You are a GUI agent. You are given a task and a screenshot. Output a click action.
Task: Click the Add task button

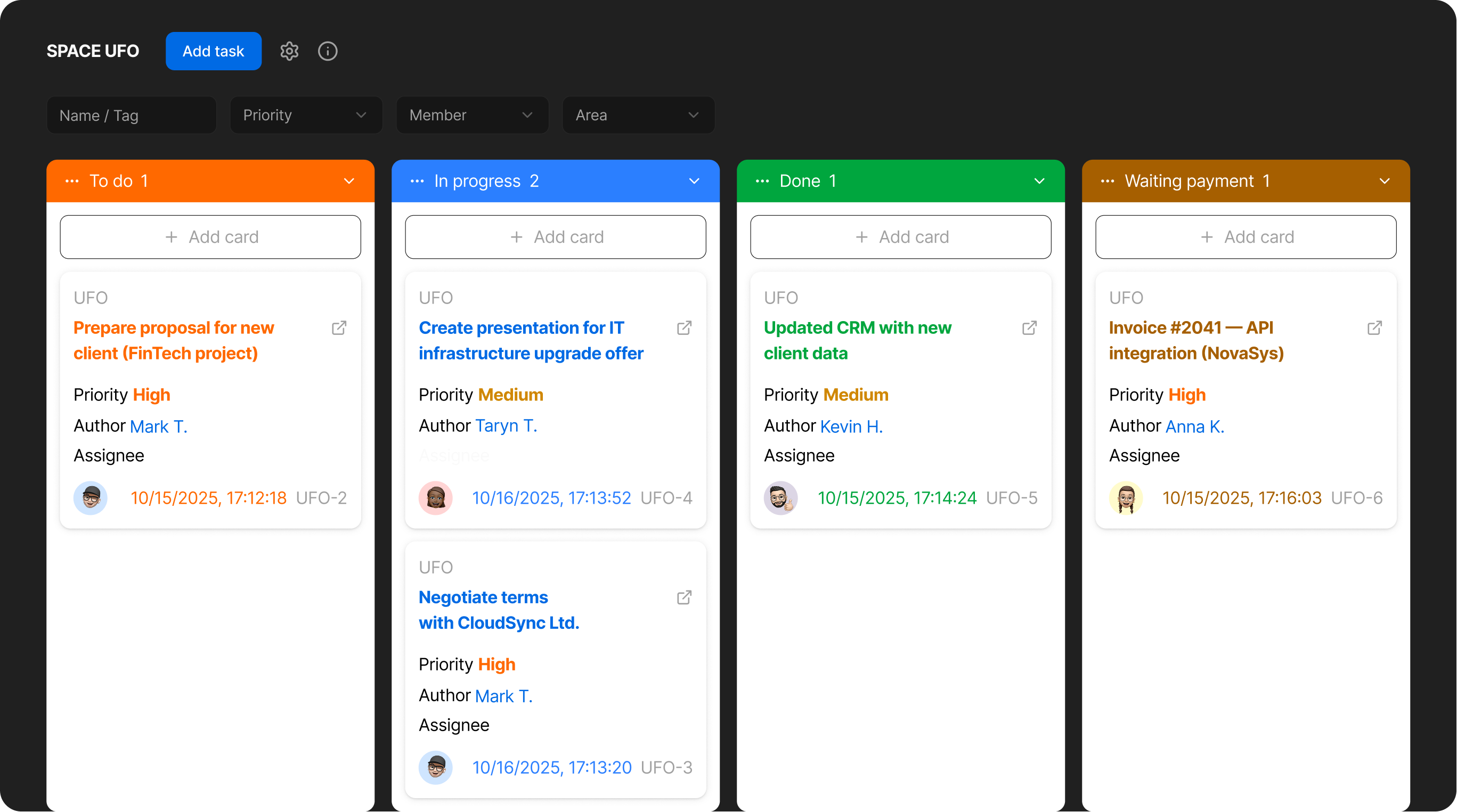213,51
